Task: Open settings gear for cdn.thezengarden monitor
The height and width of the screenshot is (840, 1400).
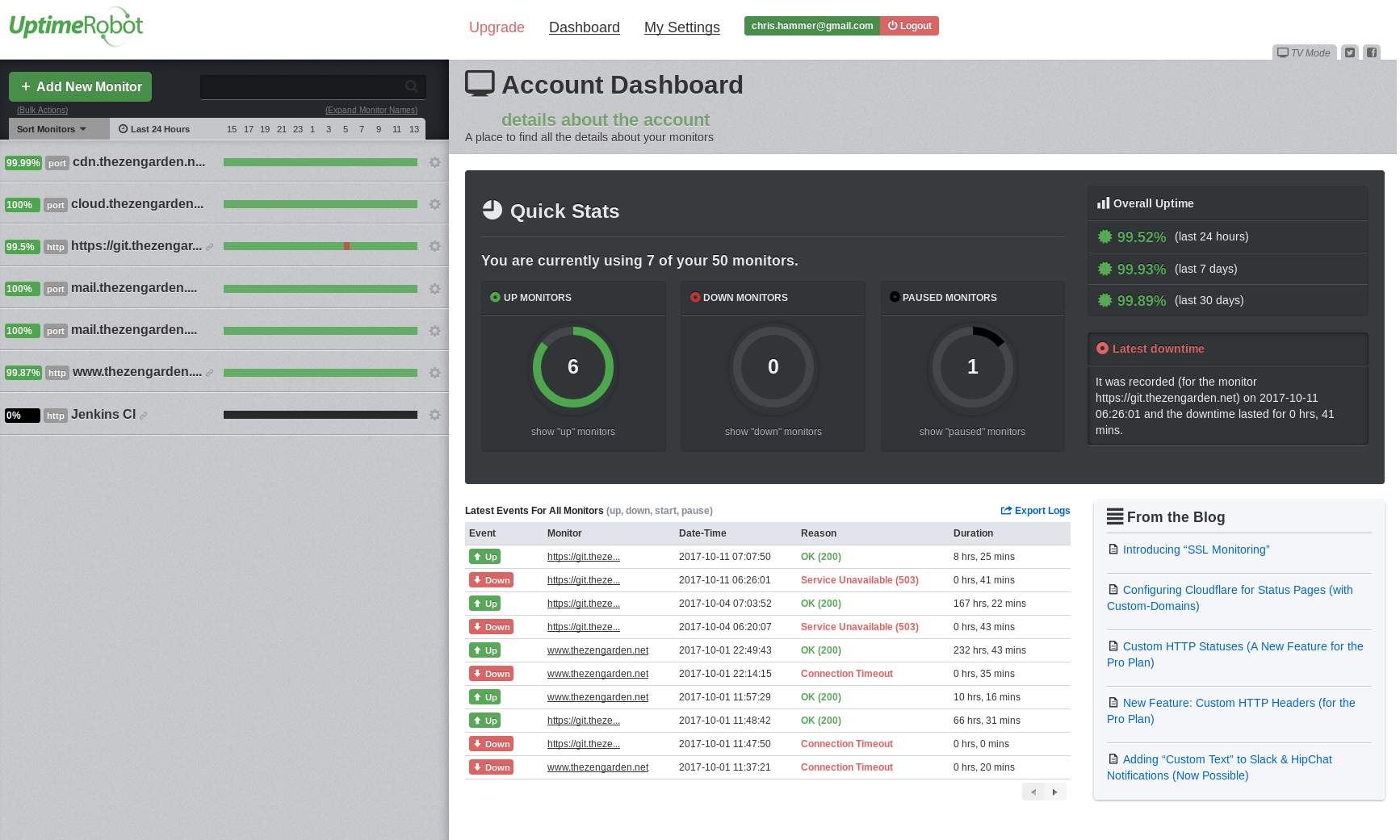Action: [434, 162]
